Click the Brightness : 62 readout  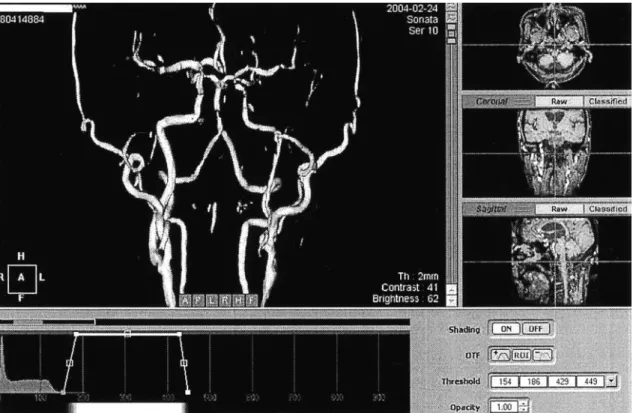[x=405, y=299]
